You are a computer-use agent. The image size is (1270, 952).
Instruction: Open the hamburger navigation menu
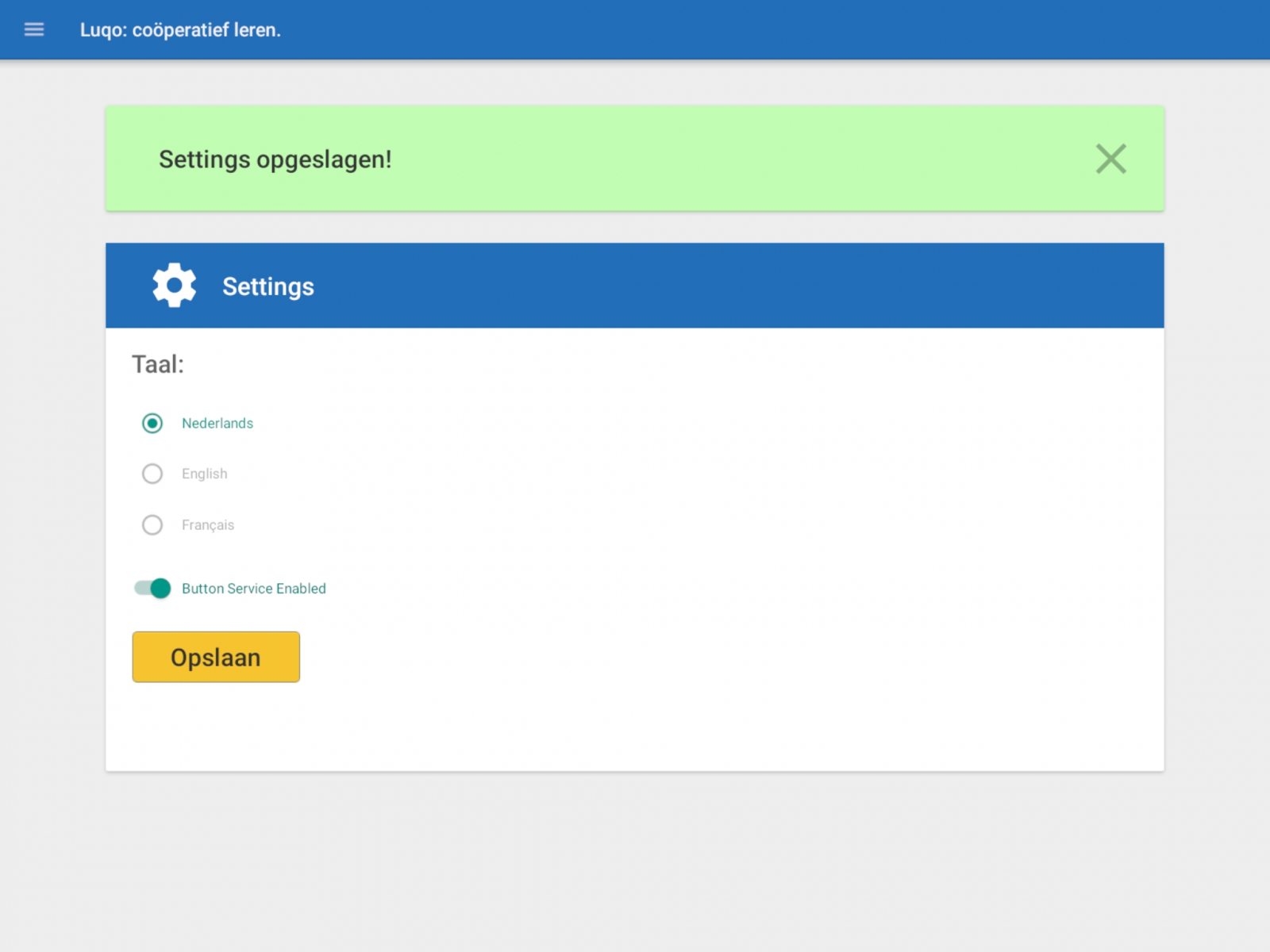coord(34,30)
